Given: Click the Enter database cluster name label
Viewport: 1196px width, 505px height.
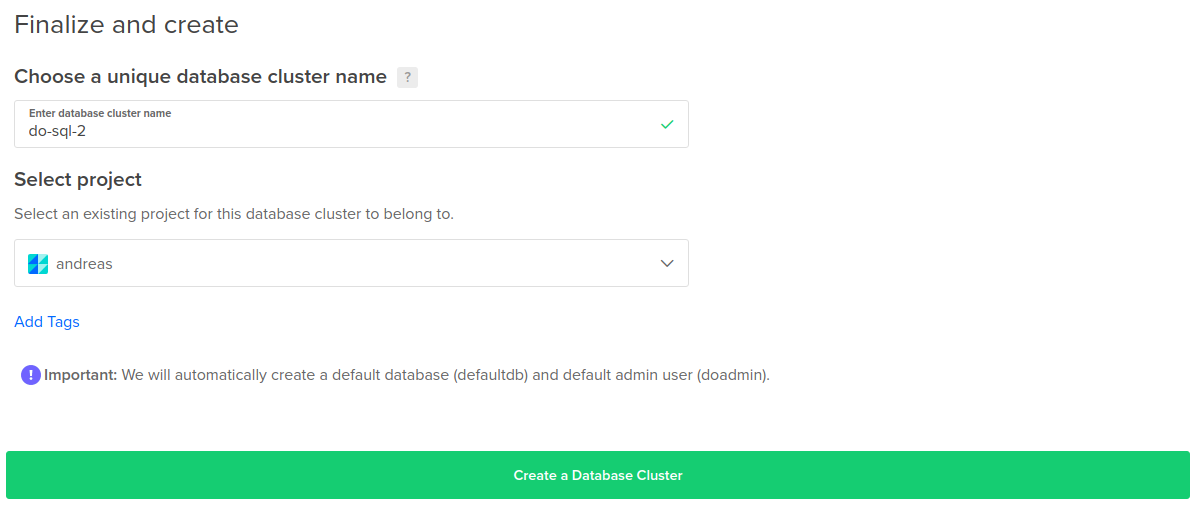Looking at the screenshot, I should click(x=100, y=113).
